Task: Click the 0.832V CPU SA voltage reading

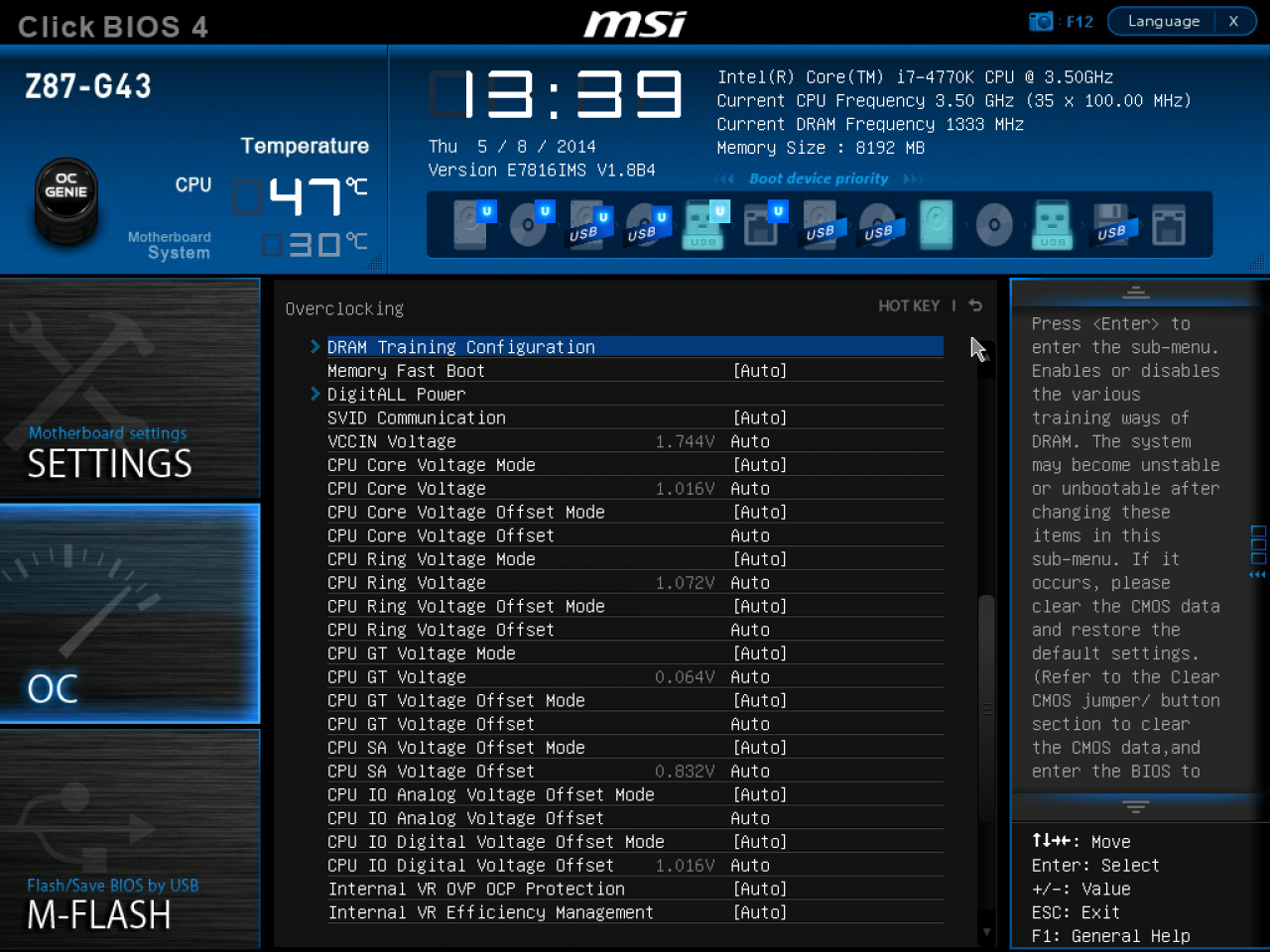Action: pyautogui.click(x=685, y=772)
